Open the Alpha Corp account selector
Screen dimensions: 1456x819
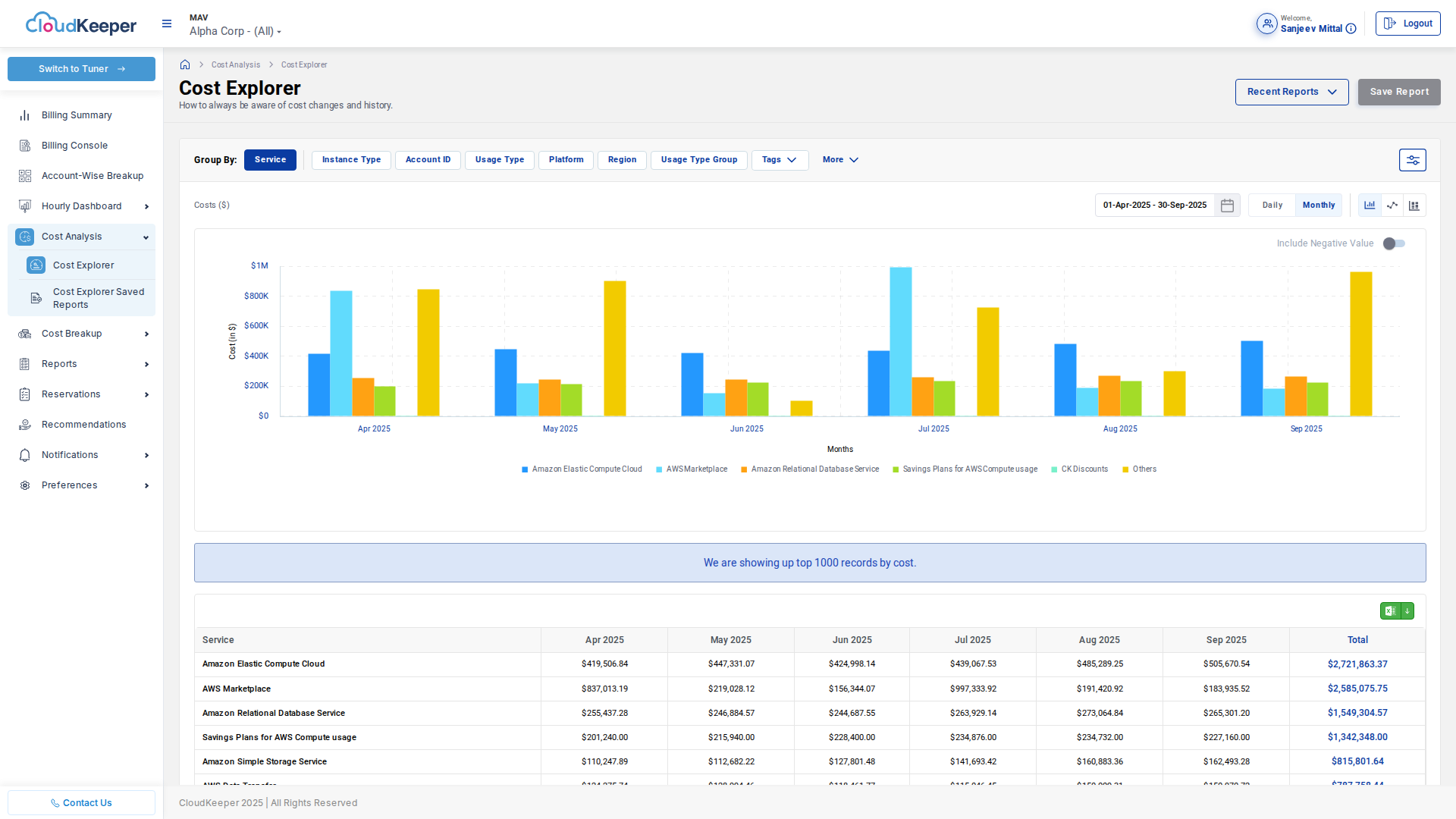pos(235,31)
